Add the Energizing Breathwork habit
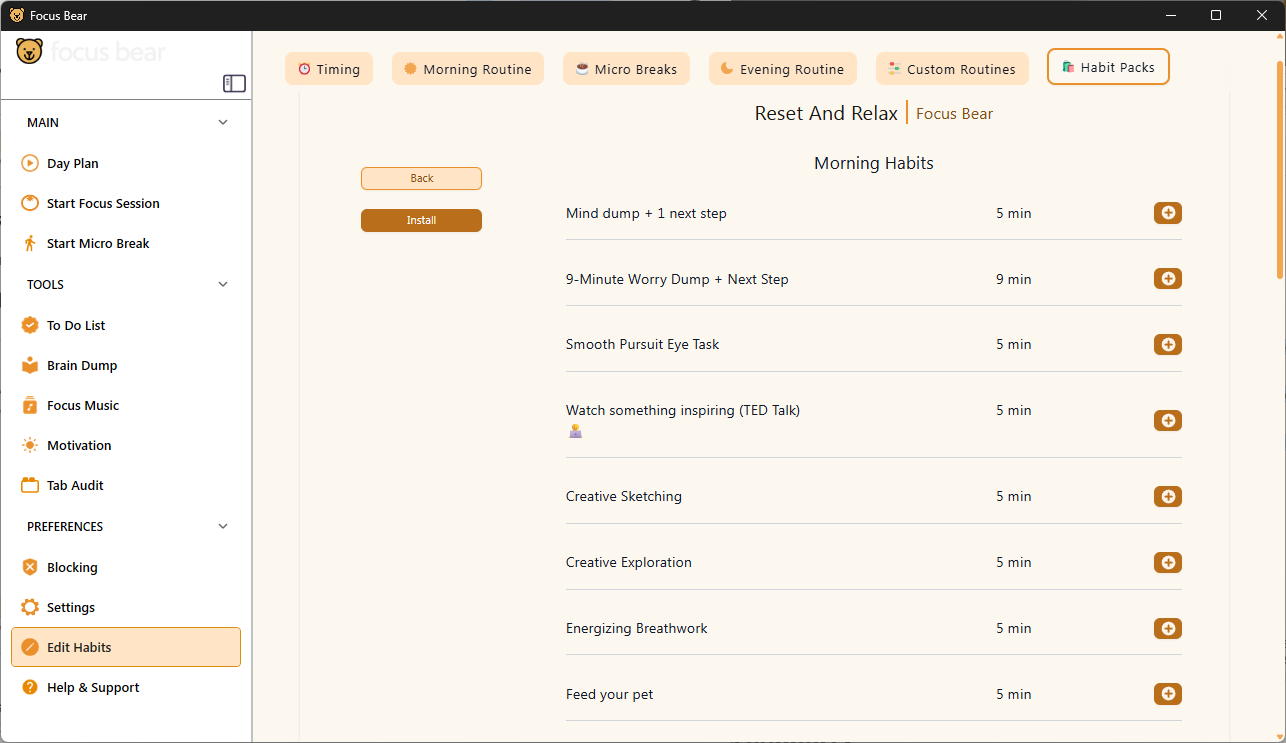1286x743 pixels. pyautogui.click(x=1167, y=628)
